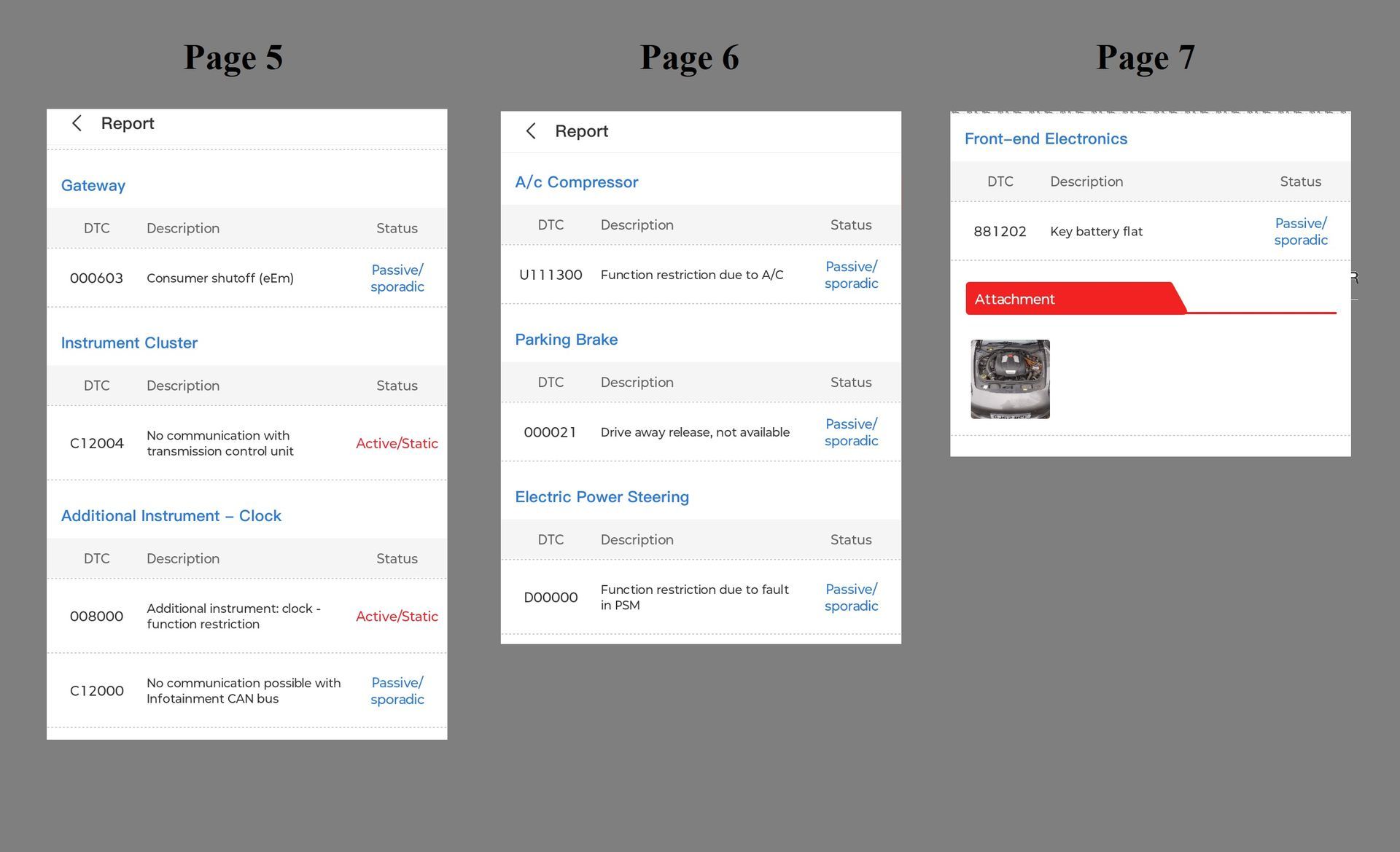Click the back arrow on Page 6 report

coord(531,131)
